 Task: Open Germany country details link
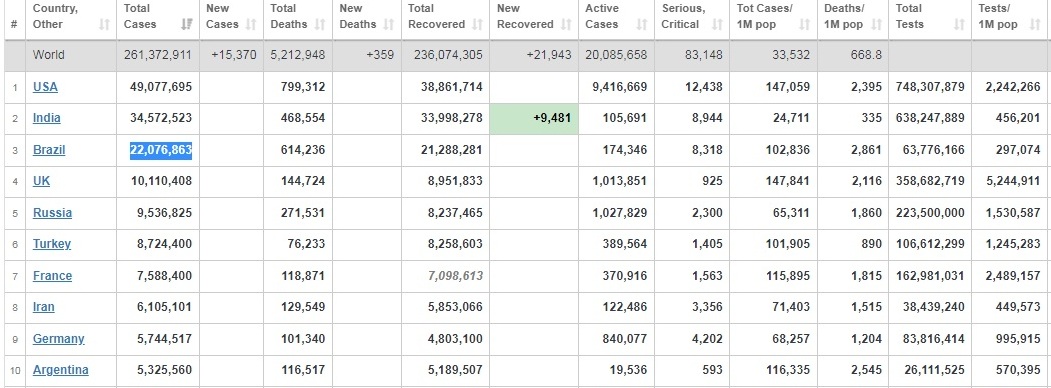click(58, 338)
